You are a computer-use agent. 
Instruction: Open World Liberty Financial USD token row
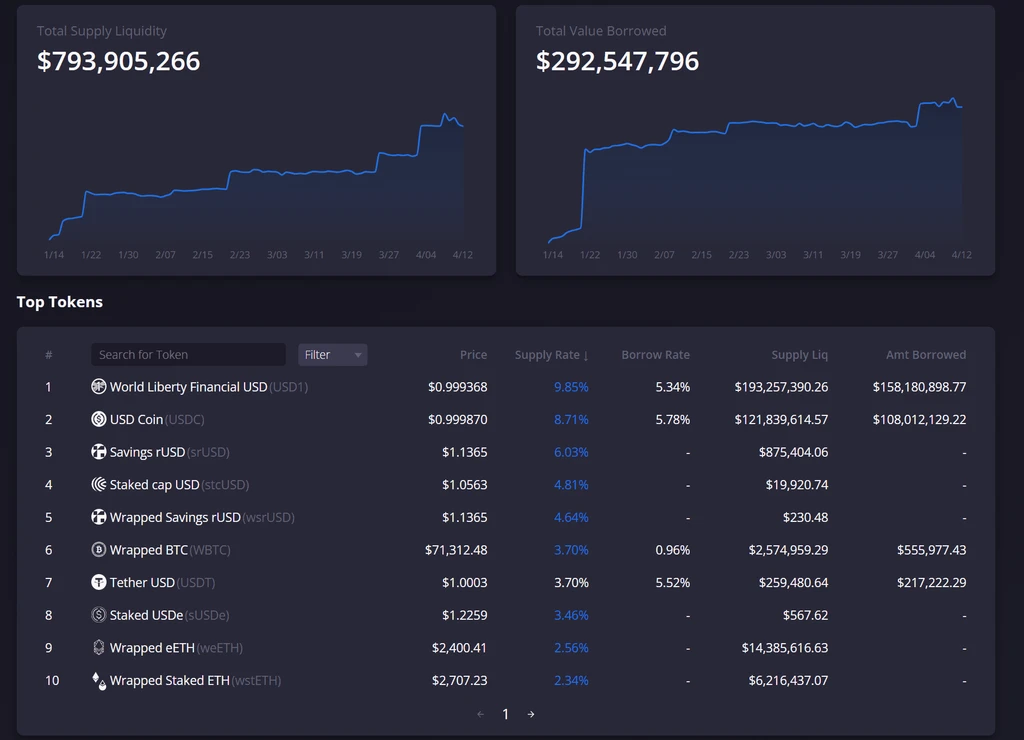505,387
